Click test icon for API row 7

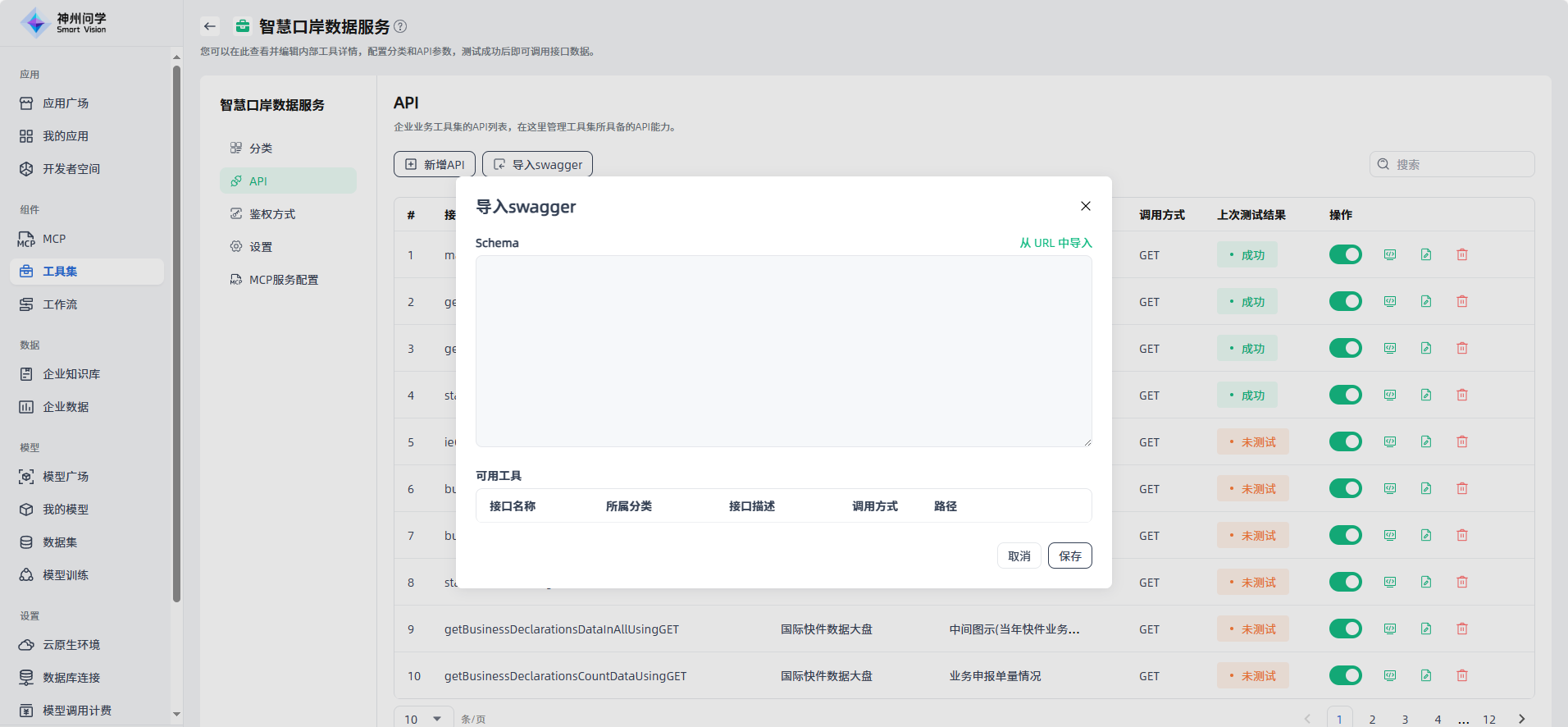click(1389, 536)
